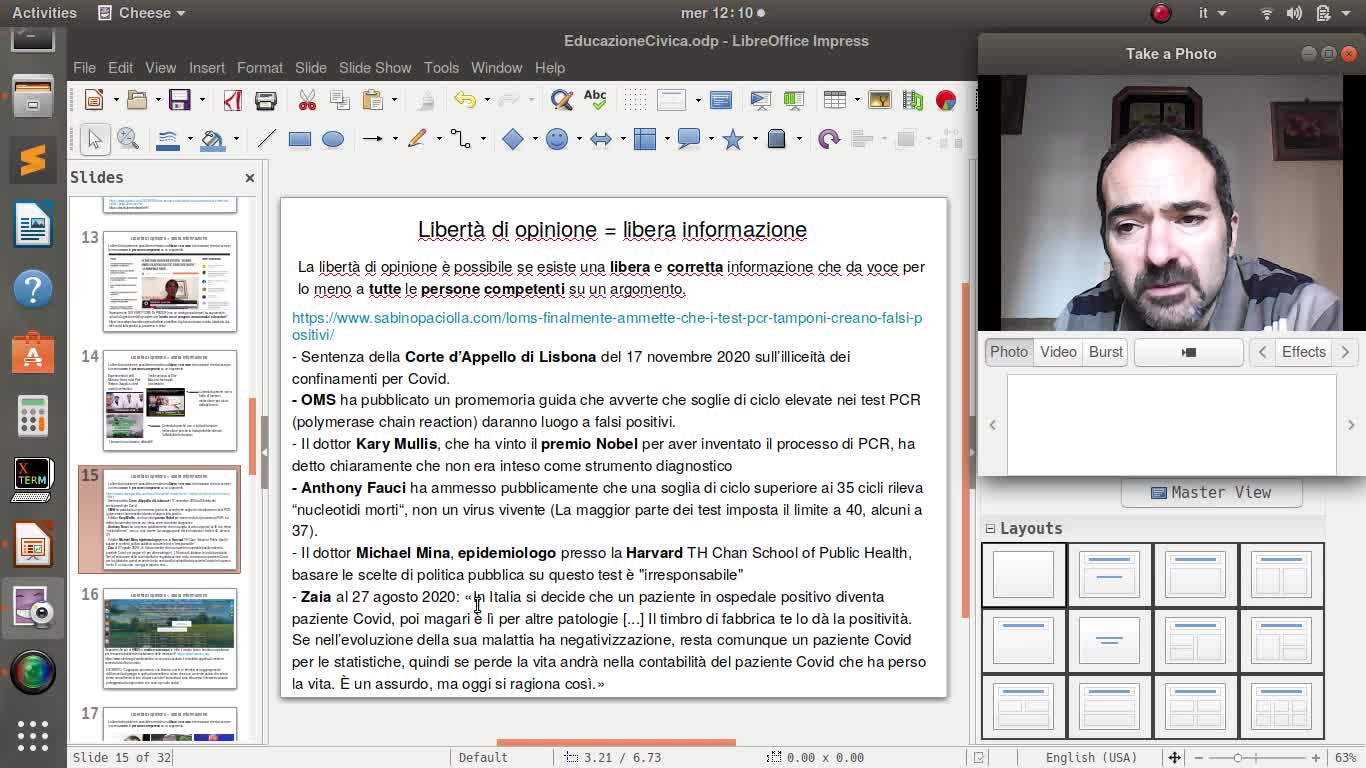Open the Paste options dropdown arrow
The width and height of the screenshot is (1366, 768).
click(x=394, y=100)
